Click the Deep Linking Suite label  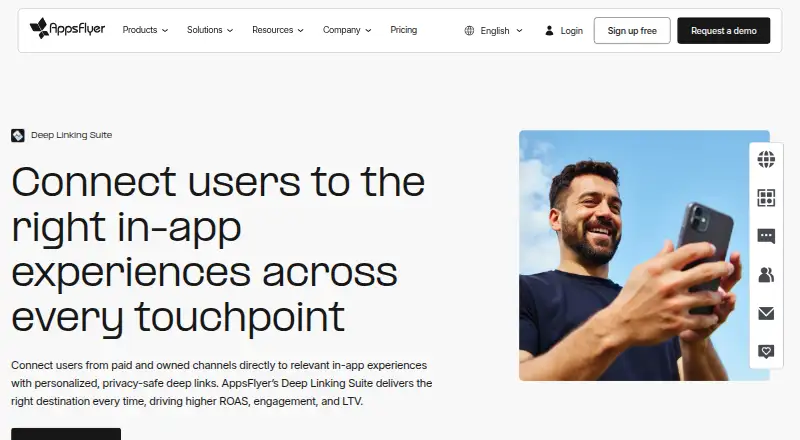71,135
